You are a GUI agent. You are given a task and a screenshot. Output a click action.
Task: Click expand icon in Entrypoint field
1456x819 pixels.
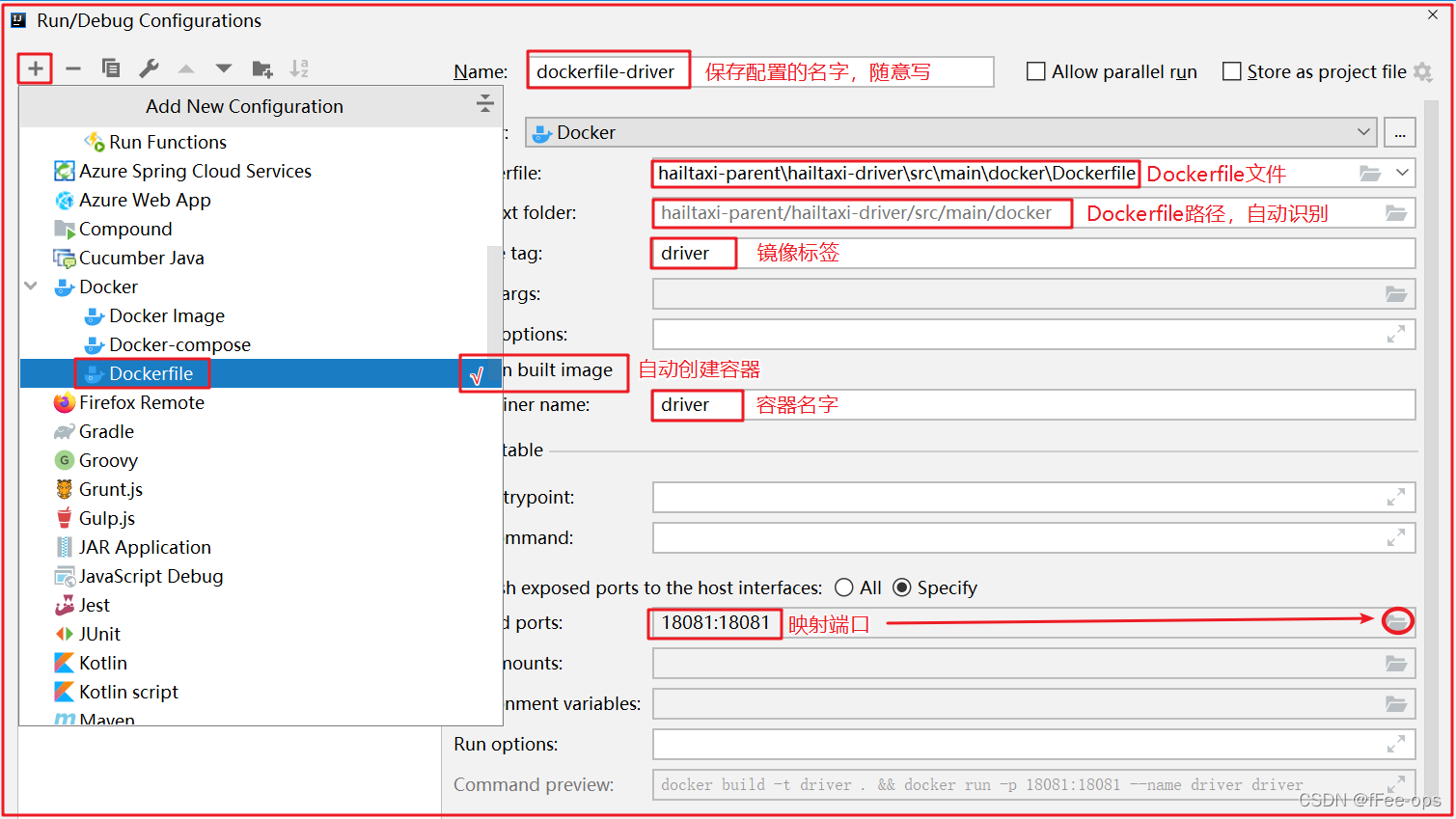tap(1396, 497)
